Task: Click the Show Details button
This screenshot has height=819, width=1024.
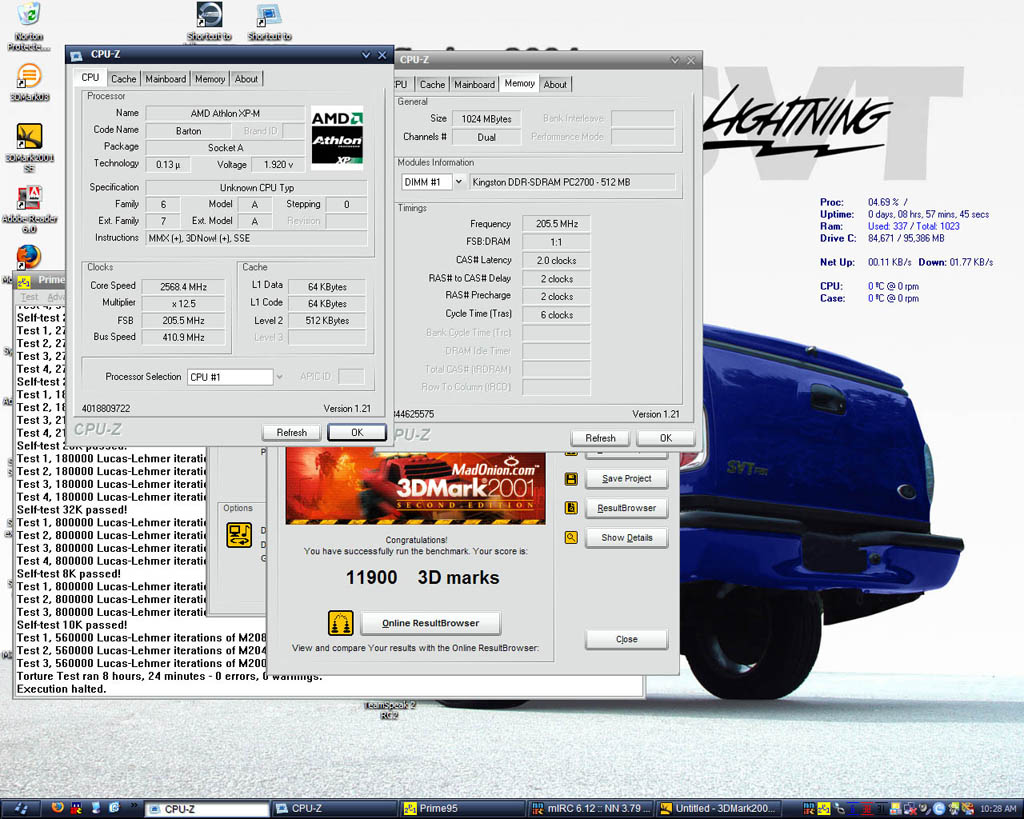Action: (x=626, y=538)
